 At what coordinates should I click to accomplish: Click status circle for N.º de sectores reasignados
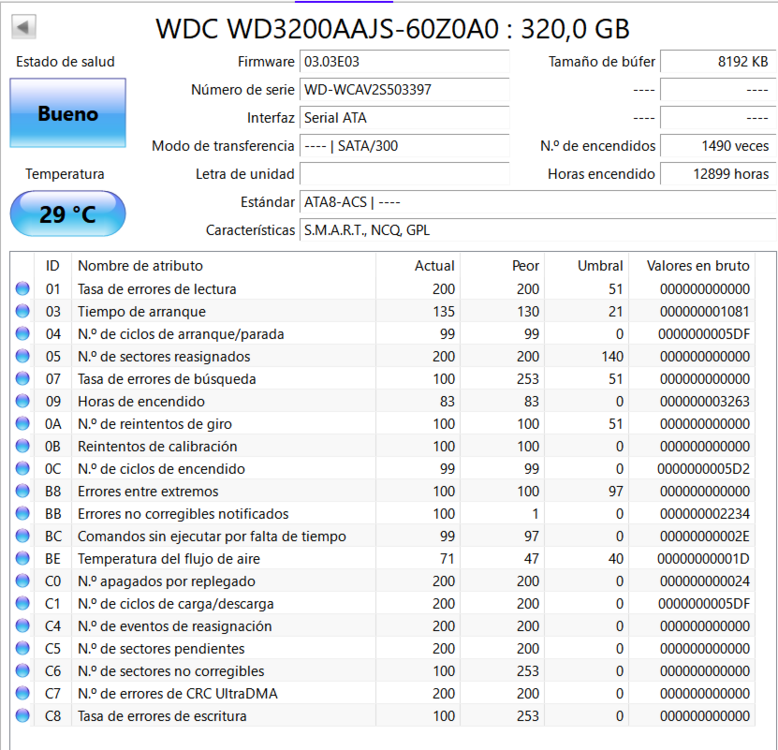point(23,356)
